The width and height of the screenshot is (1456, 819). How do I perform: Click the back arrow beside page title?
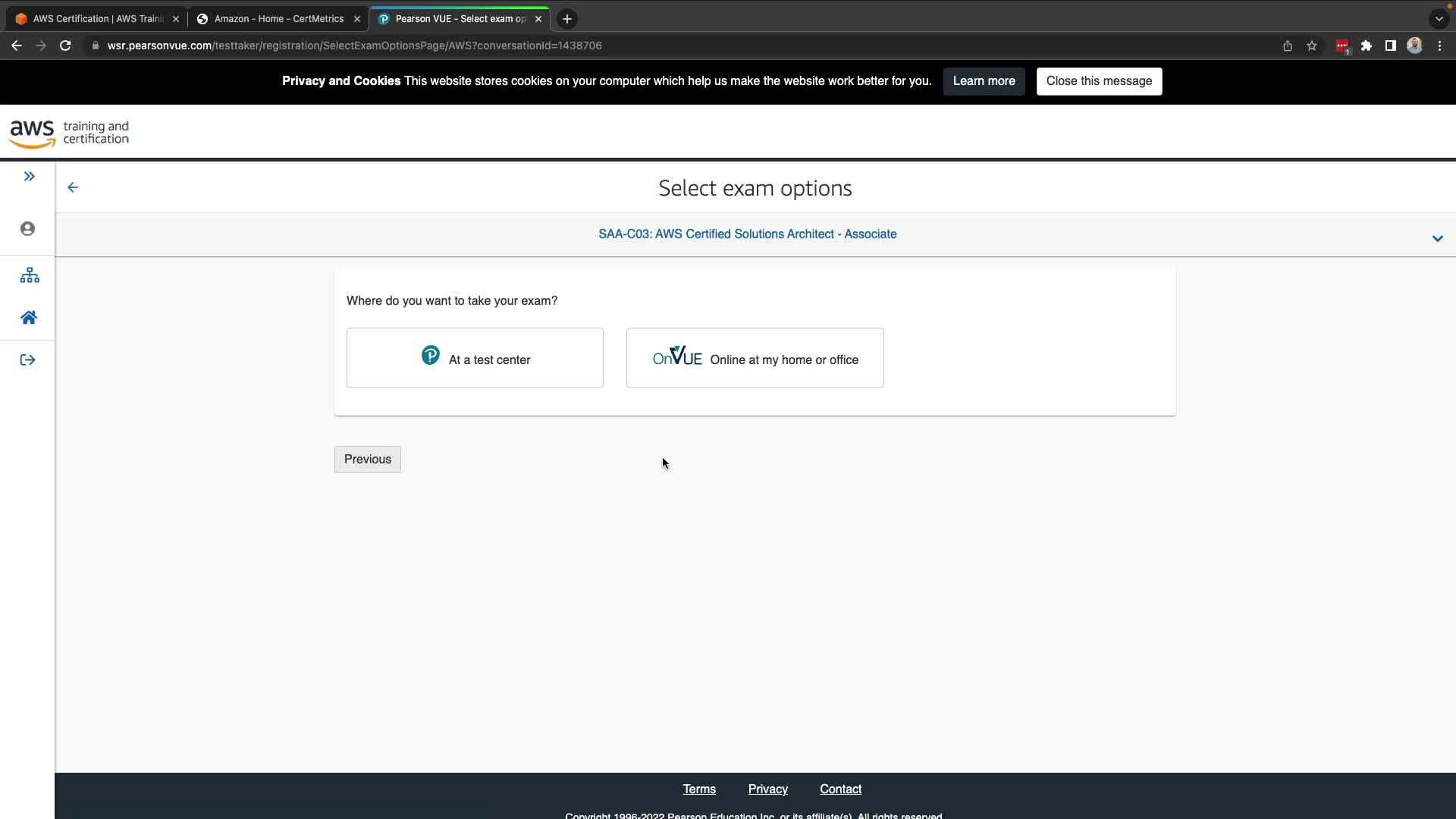click(x=73, y=187)
